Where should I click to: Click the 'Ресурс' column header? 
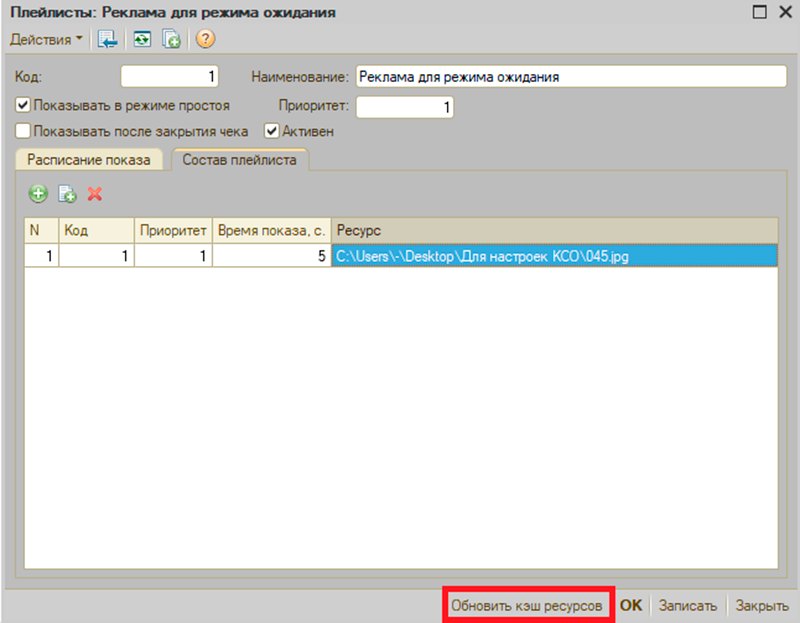point(555,231)
